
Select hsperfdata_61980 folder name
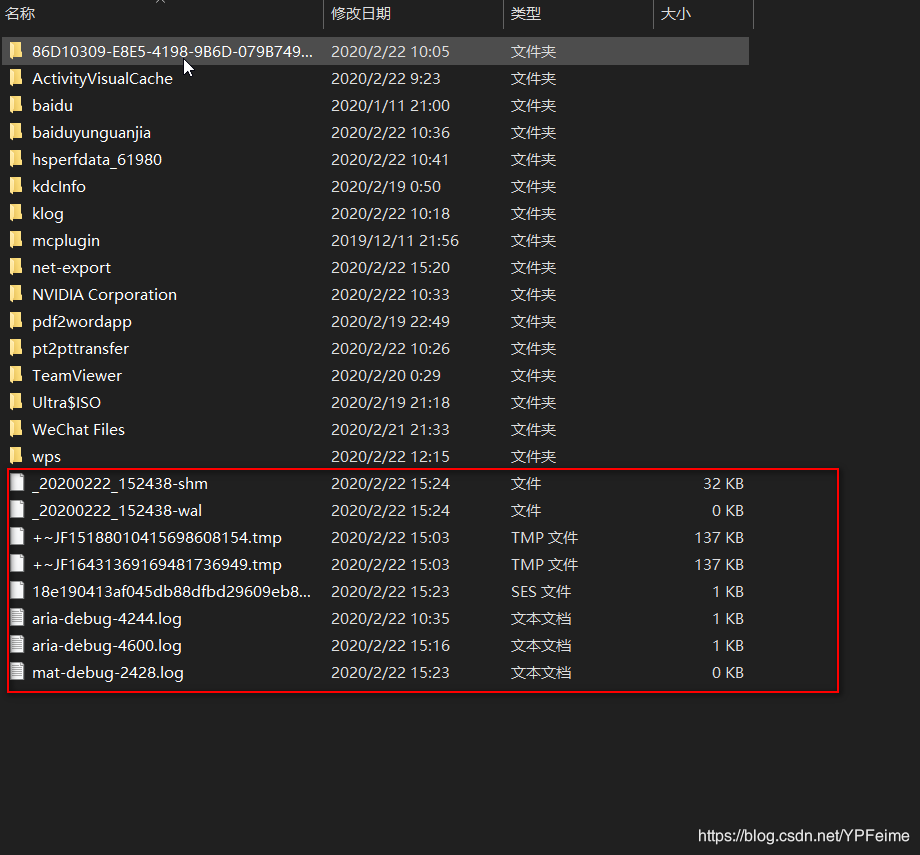tap(97, 160)
